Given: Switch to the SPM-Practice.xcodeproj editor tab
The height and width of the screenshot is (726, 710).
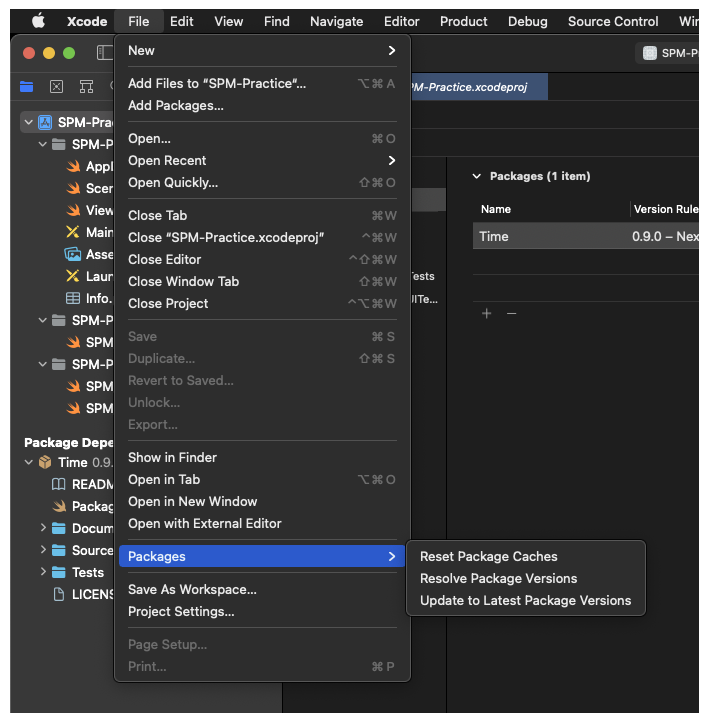Looking at the screenshot, I should 478,87.
